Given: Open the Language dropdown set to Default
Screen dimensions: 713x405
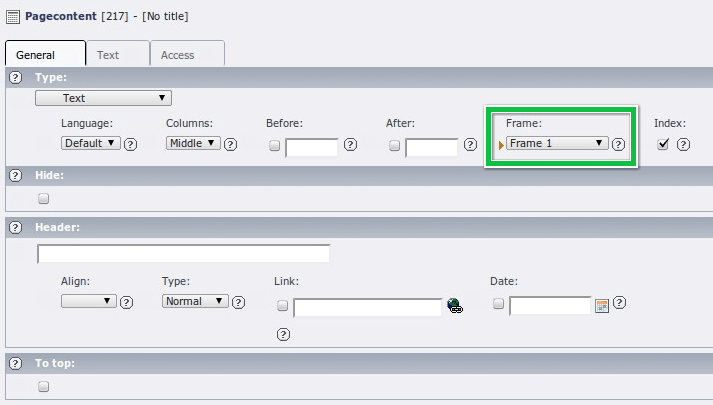Looking at the screenshot, I should click(90, 144).
